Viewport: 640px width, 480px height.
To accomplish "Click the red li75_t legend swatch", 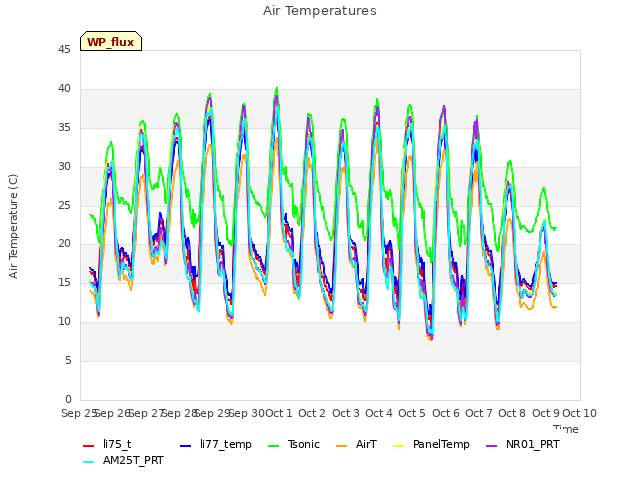I will click(89, 446).
